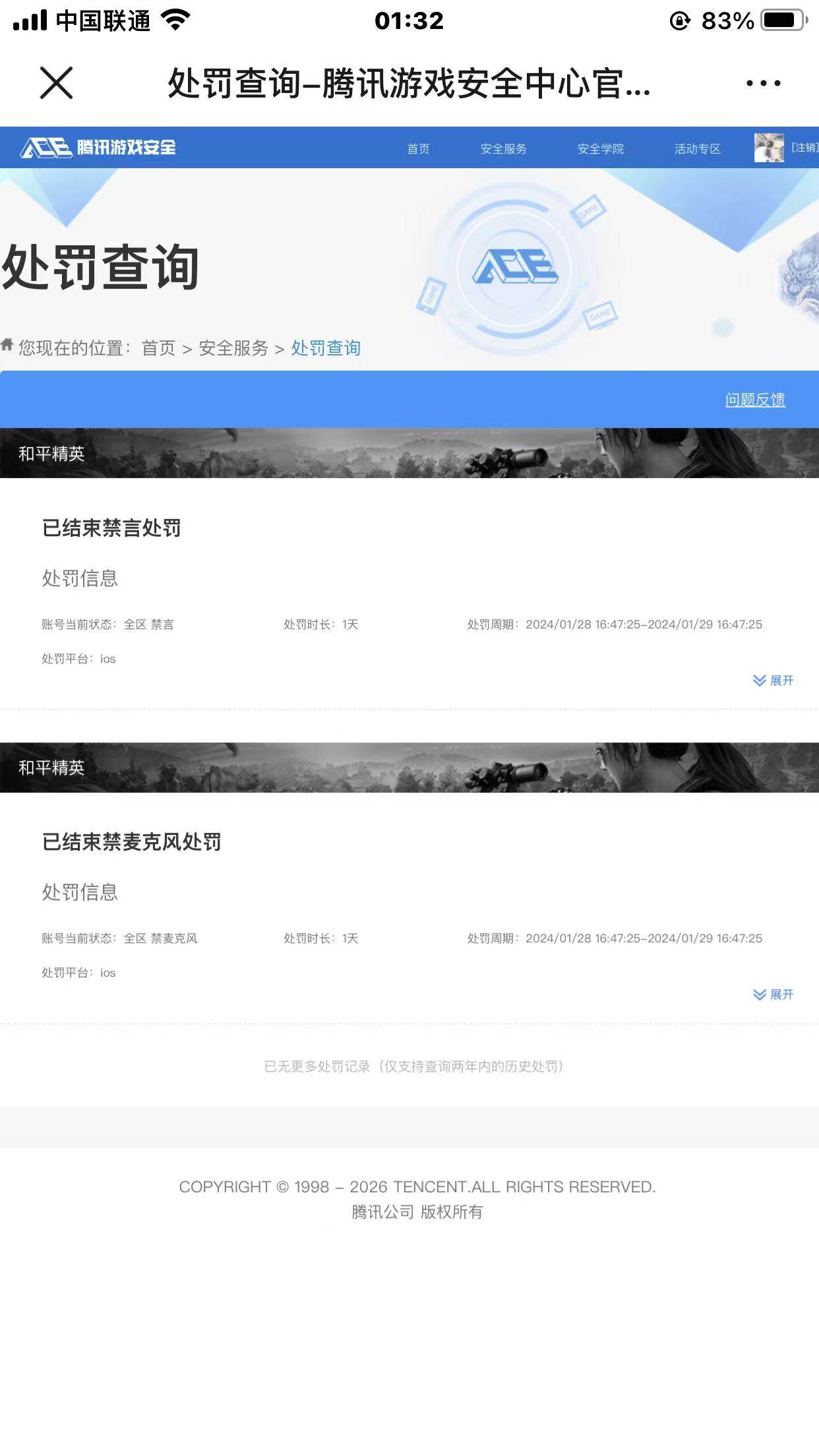Click 处罚时长: 1天 in the 禁言 record
The image size is (819, 1456).
pos(320,624)
